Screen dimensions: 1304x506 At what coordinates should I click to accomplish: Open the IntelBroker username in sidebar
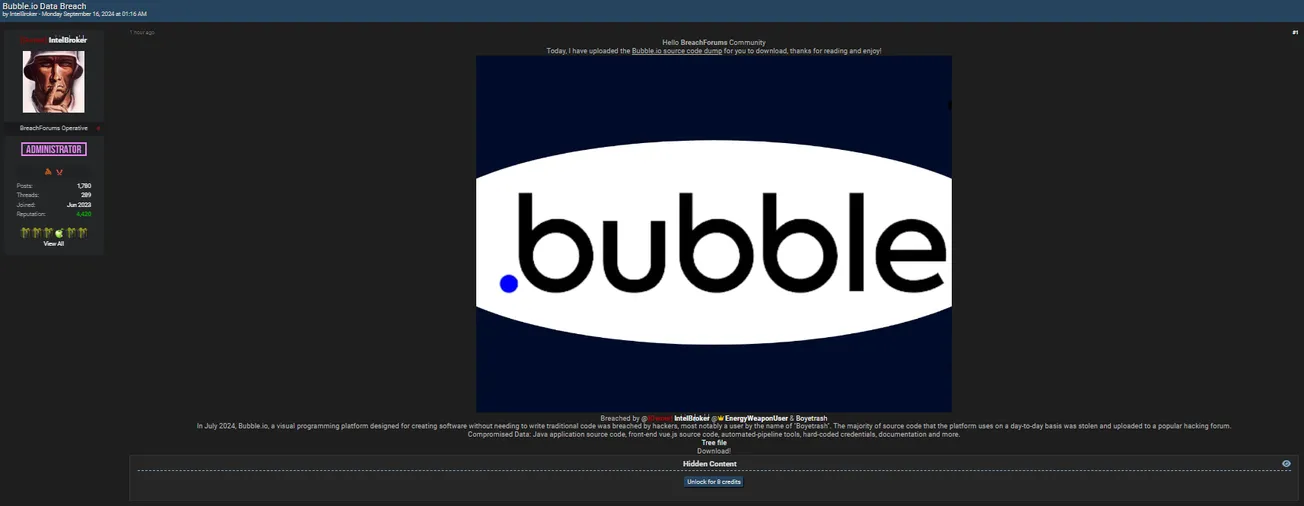click(x=67, y=40)
